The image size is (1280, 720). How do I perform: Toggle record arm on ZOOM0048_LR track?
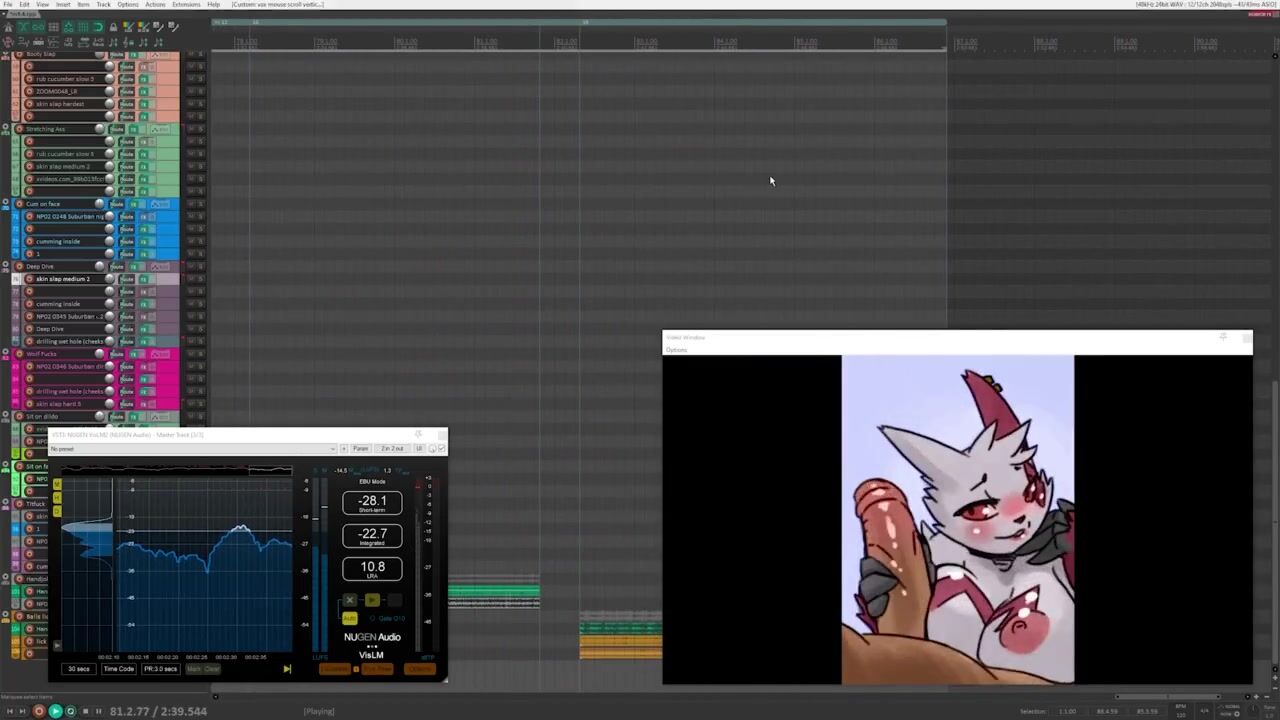tap(29, 91)
